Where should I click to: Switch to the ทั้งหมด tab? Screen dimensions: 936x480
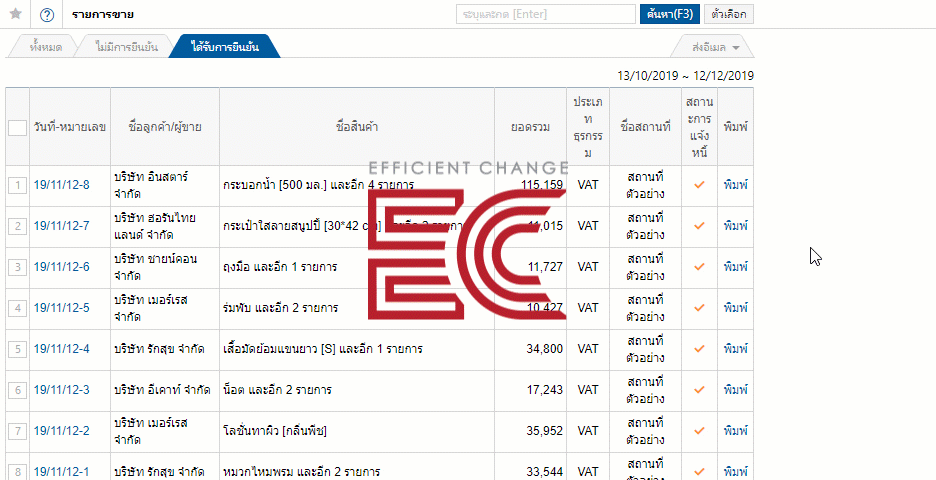[46, 47]
